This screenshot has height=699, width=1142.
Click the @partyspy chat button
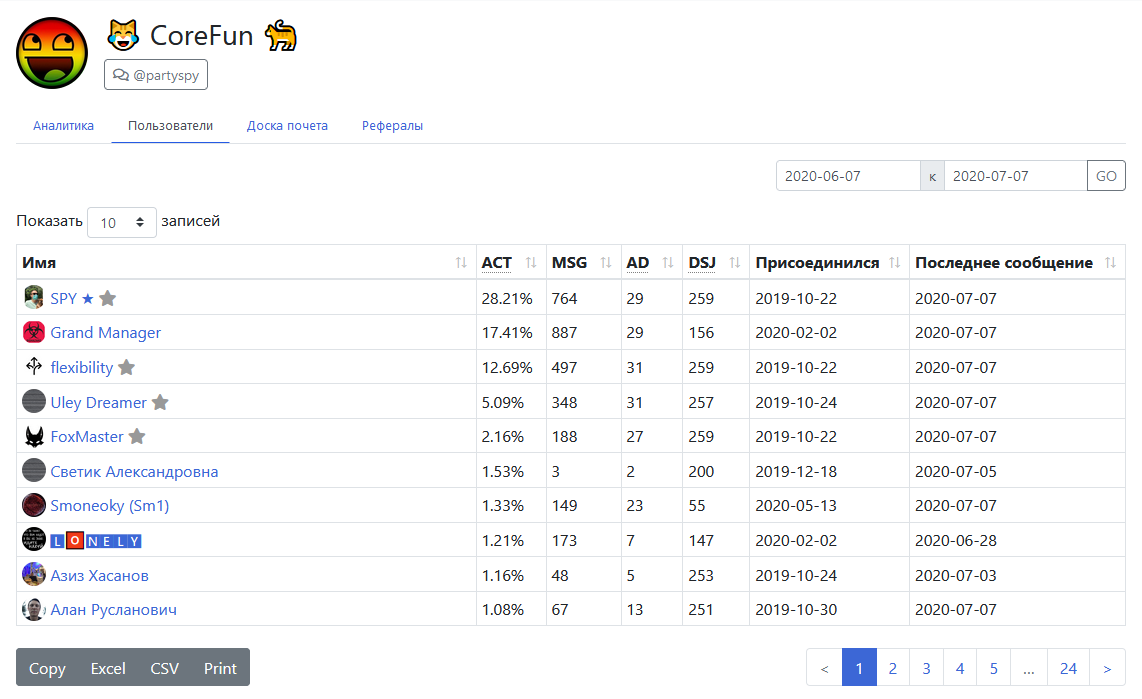(156, 75)
